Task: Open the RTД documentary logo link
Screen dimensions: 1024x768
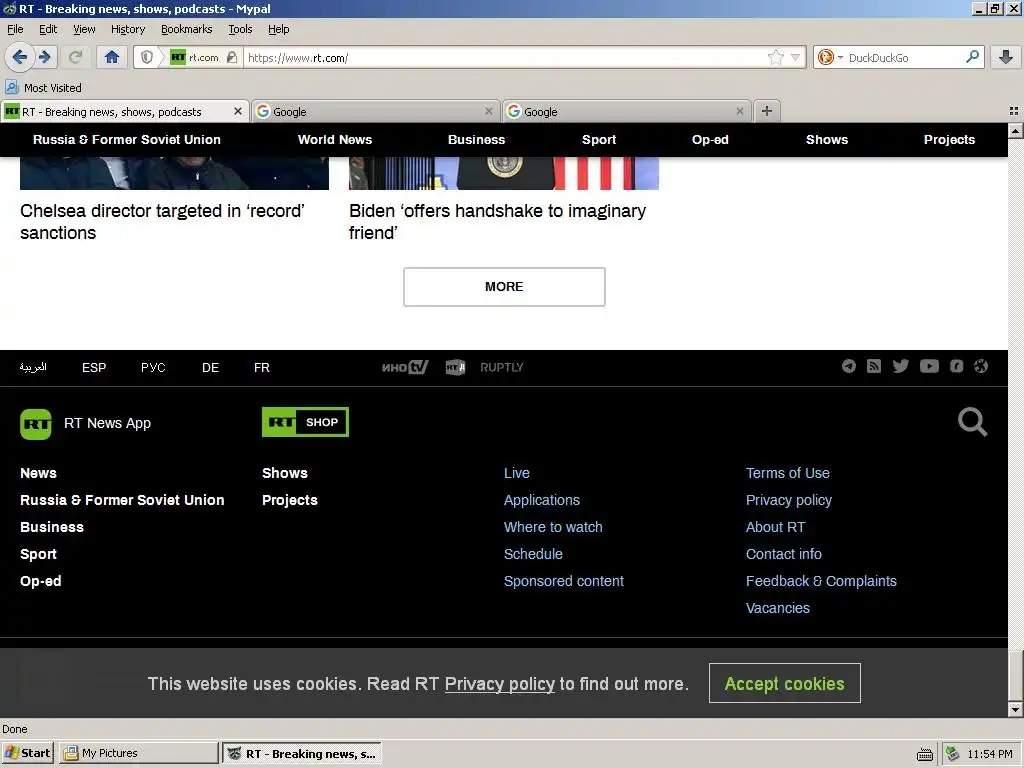Action: pyautogui.click(x=455, y=367)
